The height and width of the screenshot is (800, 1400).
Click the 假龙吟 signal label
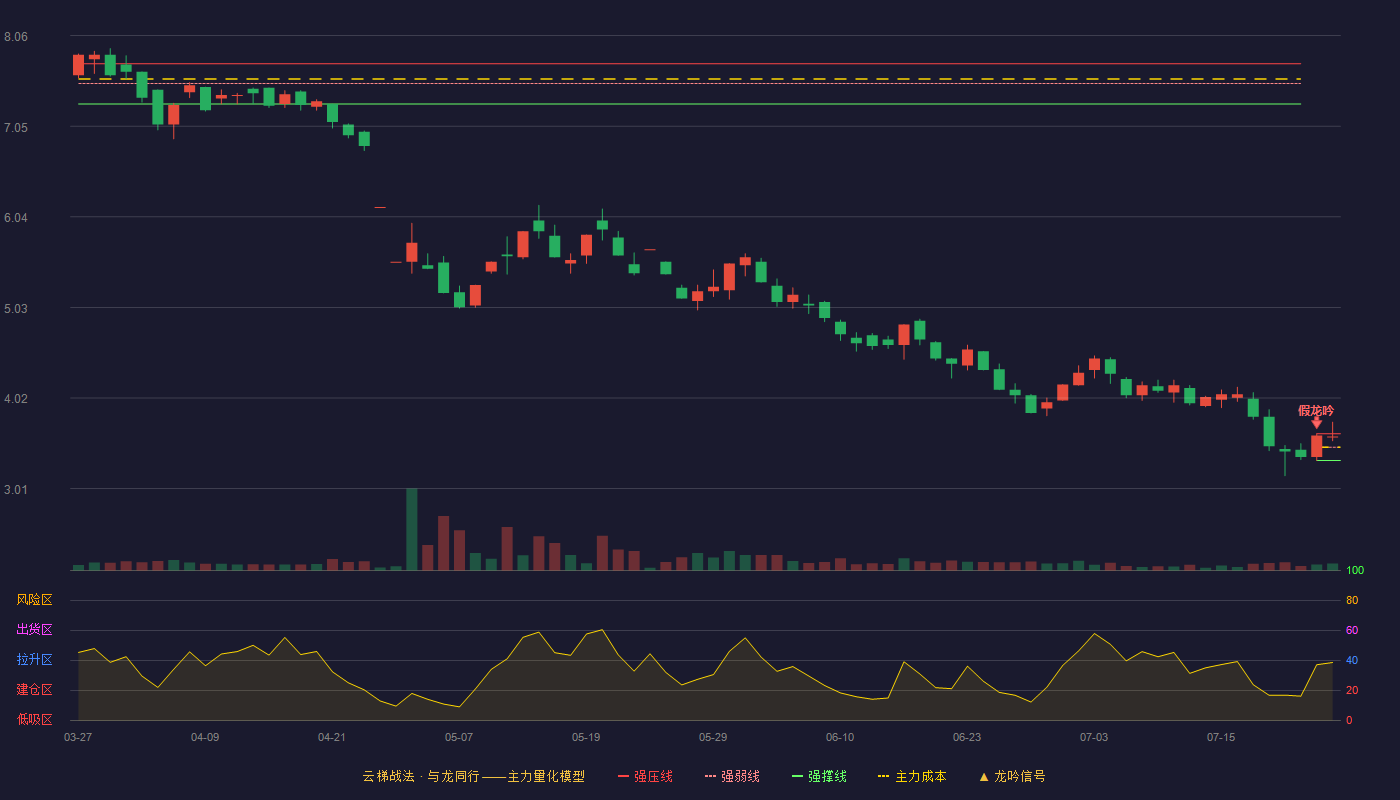[x=1316, y=410]
